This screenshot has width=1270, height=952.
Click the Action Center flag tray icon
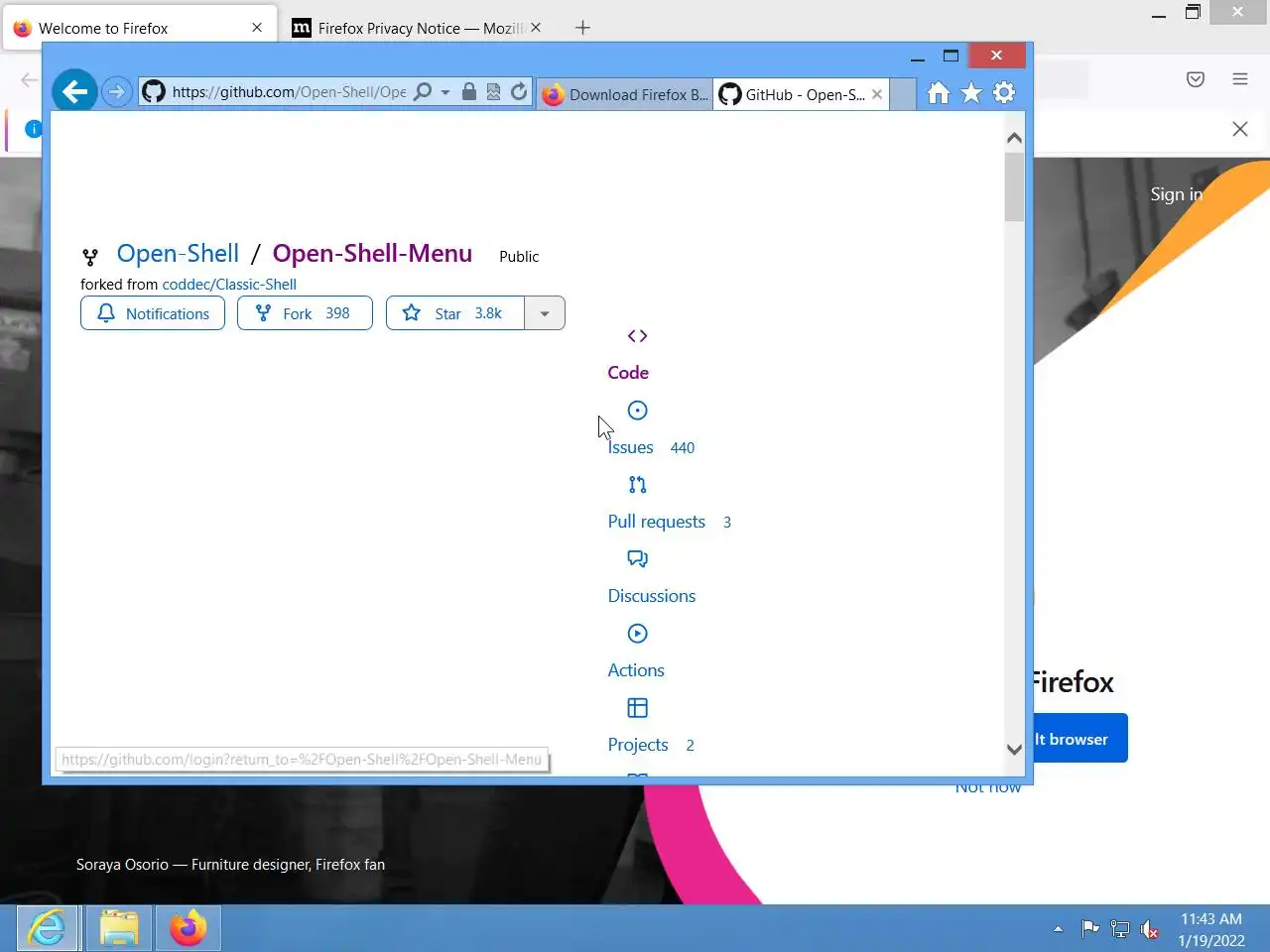coord(1090,929)
